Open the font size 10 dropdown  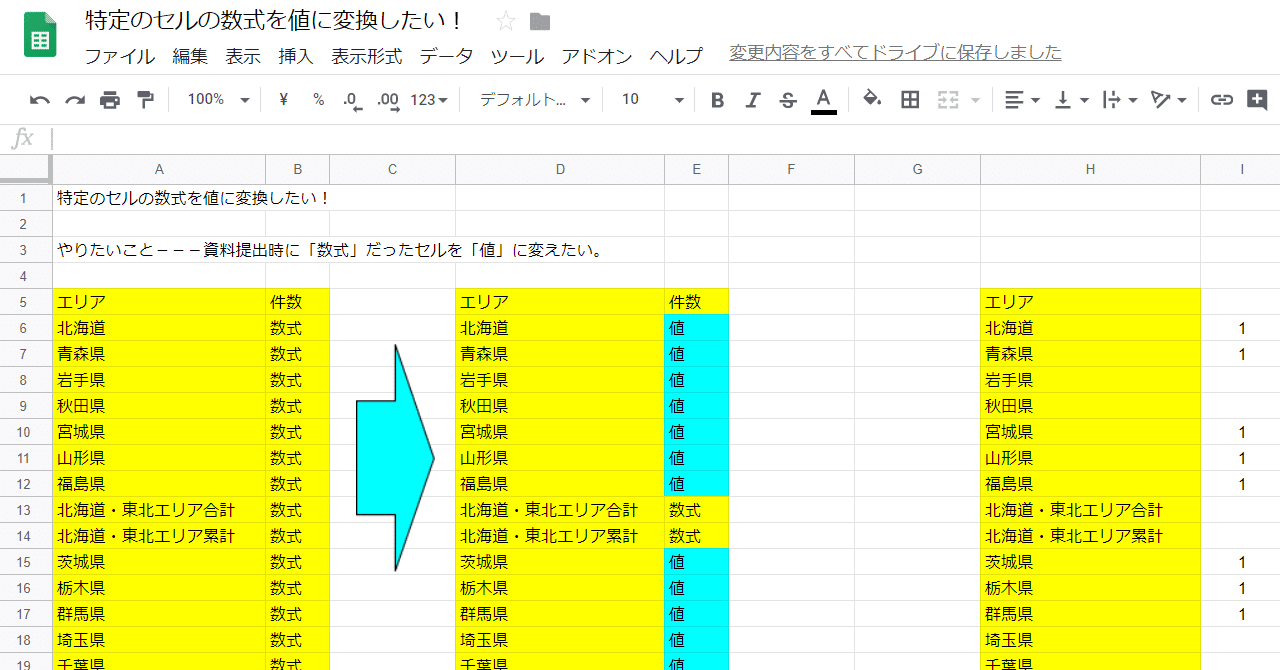[652, 99]
